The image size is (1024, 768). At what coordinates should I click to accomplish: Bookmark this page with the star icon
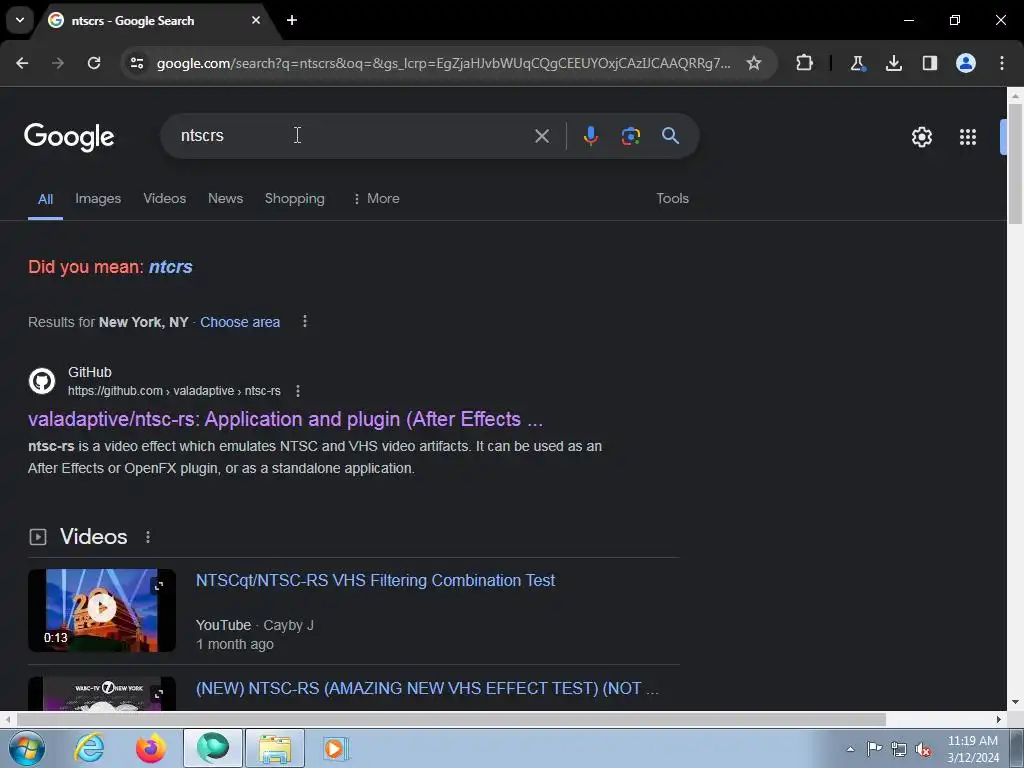754,63
